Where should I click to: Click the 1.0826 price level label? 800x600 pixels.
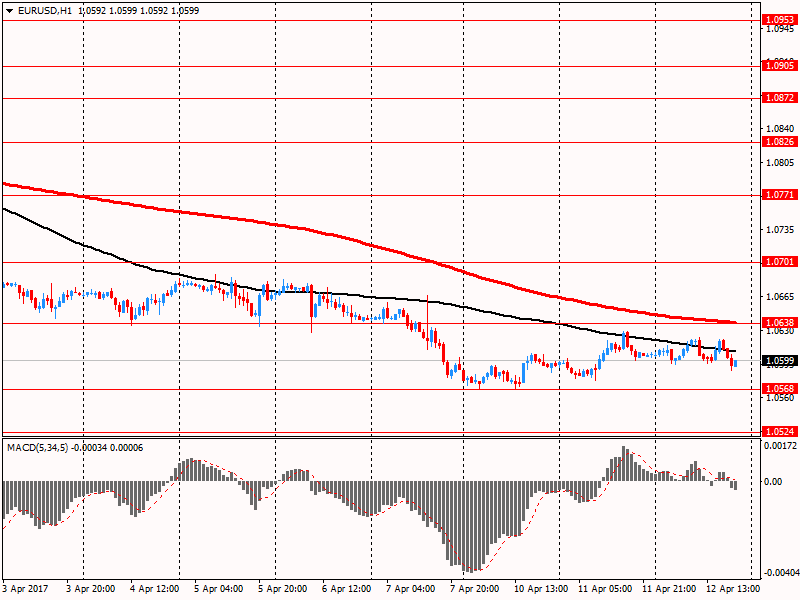(779, 141)
